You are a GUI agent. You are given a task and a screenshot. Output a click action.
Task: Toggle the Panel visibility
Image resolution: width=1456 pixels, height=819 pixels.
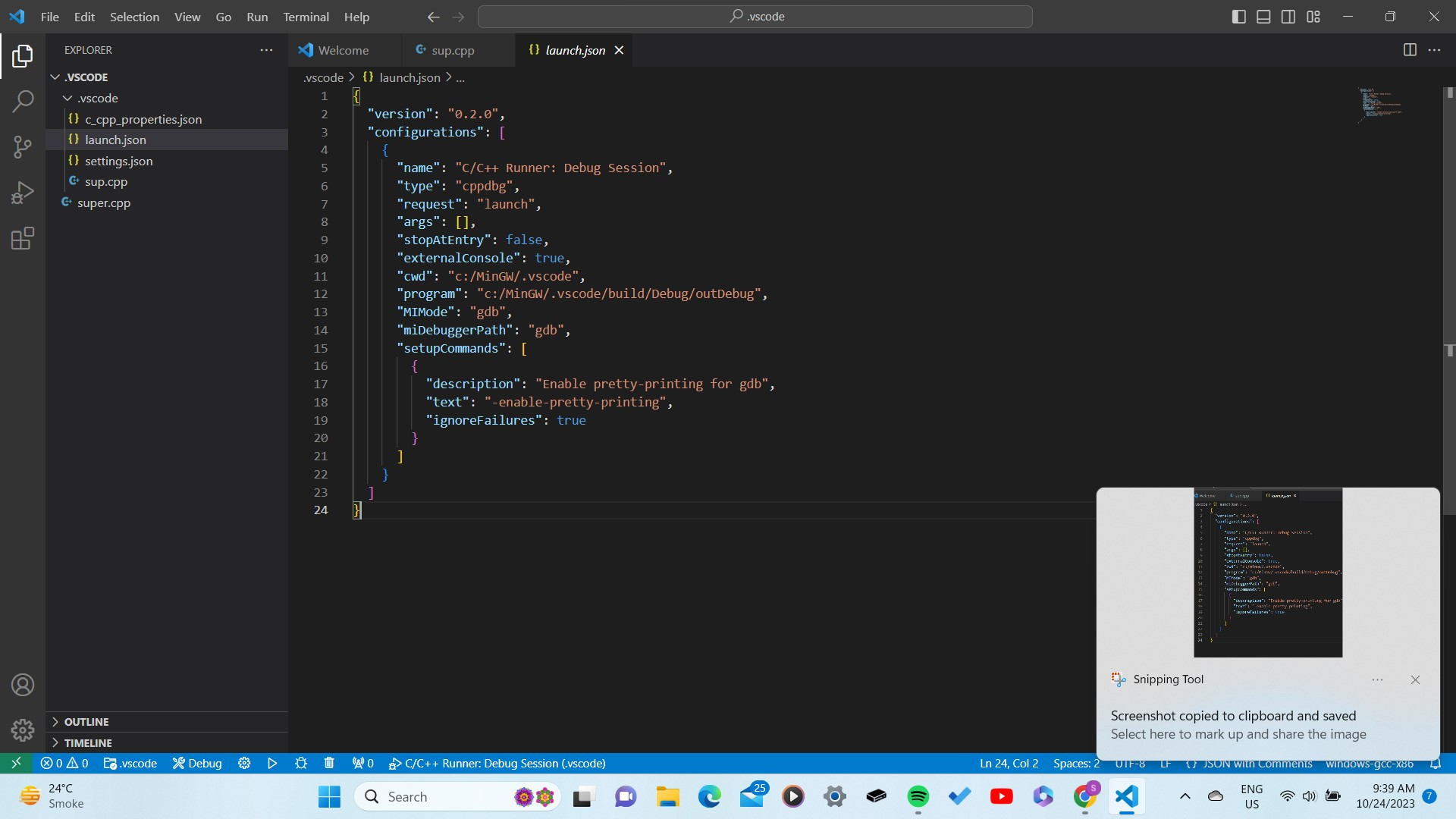tap(1263, 16)
